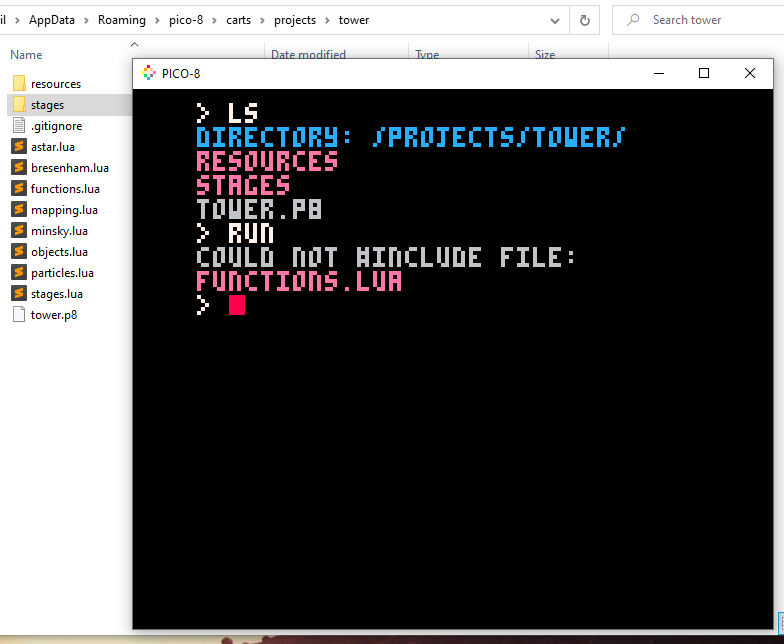Screen dimensions: 784x644
Task: Expand the chevron after Roaming breadcrumb
Action: click(157, 20)
